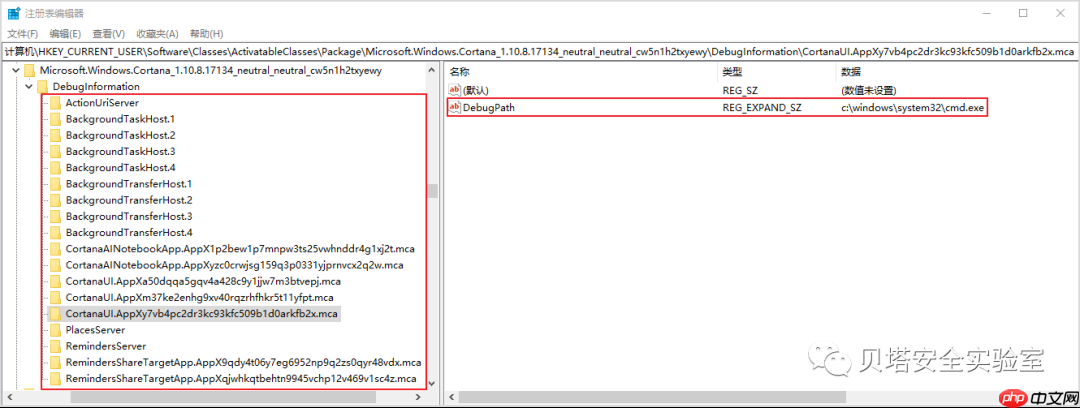Select CortanaUI.AppXm37ke2enhg9xv40rqzrhfhkr5t11yfpt.mca key
Image resolution: width=1080 pixels, height=408 pixels.
click(x=200, y=297)
